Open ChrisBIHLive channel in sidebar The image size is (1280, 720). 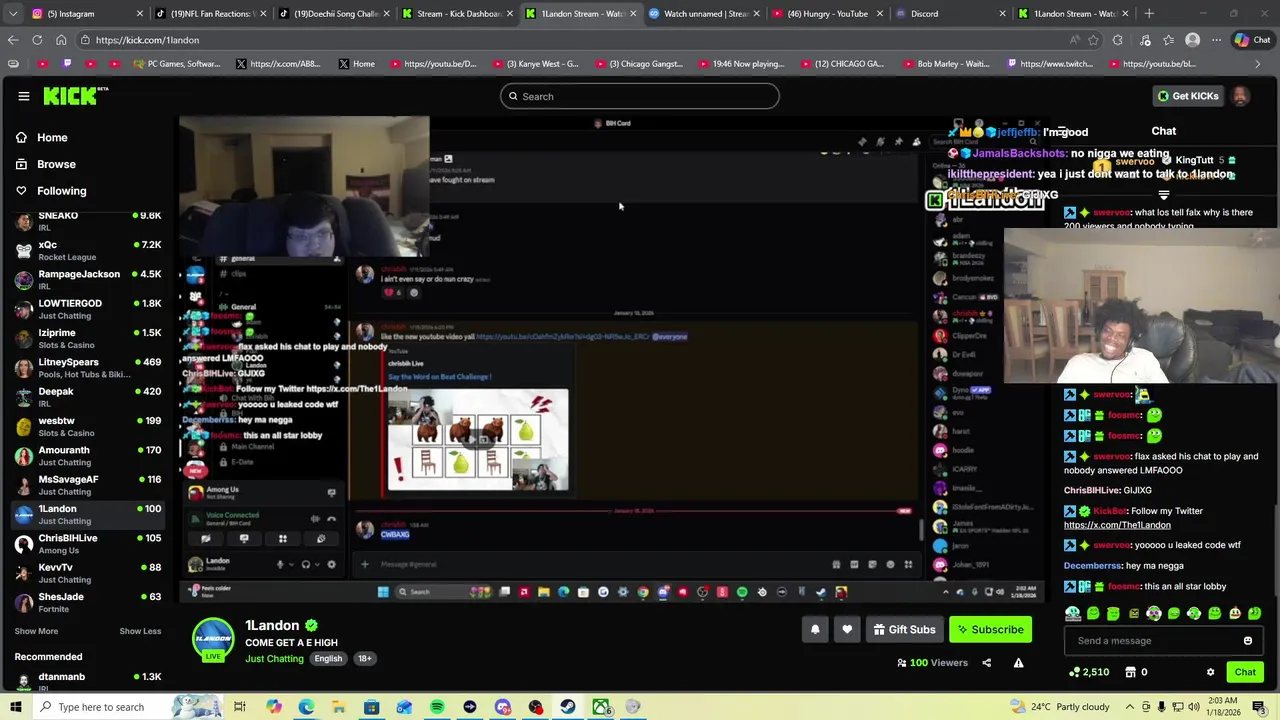point(87,544)
